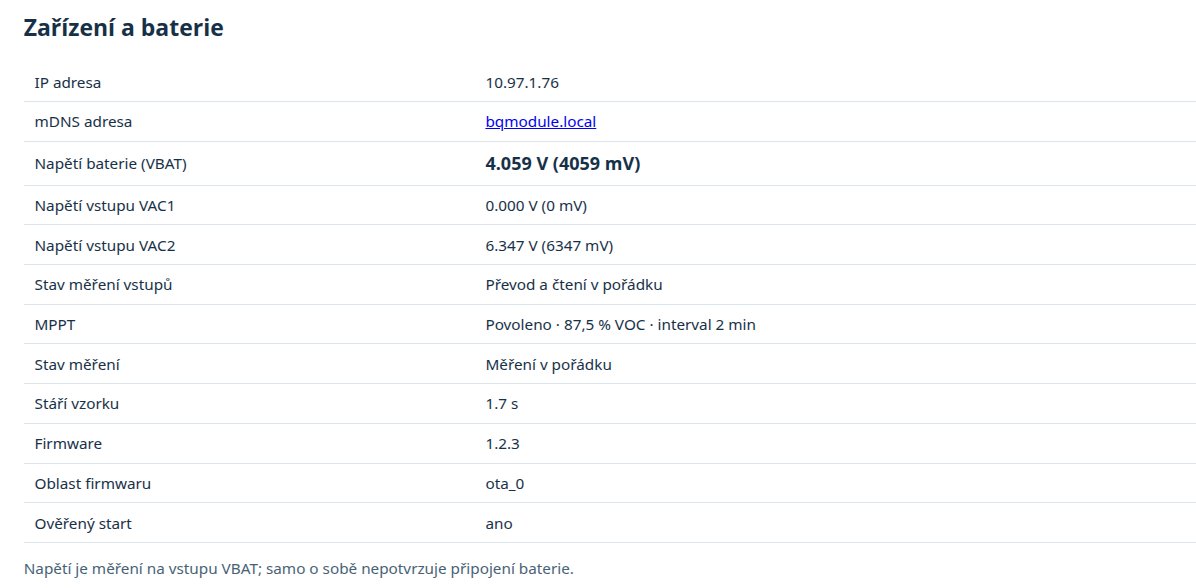Select the partition value ota_0

[505, 484]
